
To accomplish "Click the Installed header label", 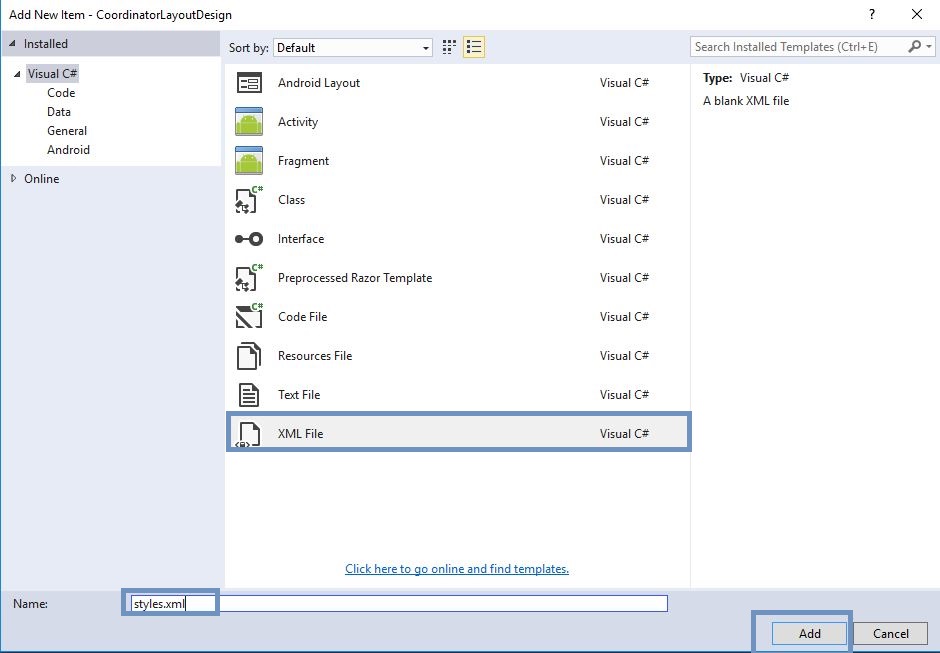I will pyautogui.click(x=46, y=44).
